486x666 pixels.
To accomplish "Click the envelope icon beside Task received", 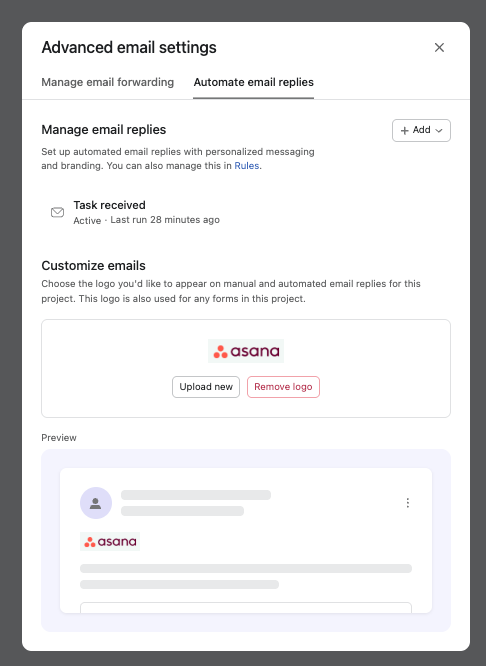I will 57,212.
